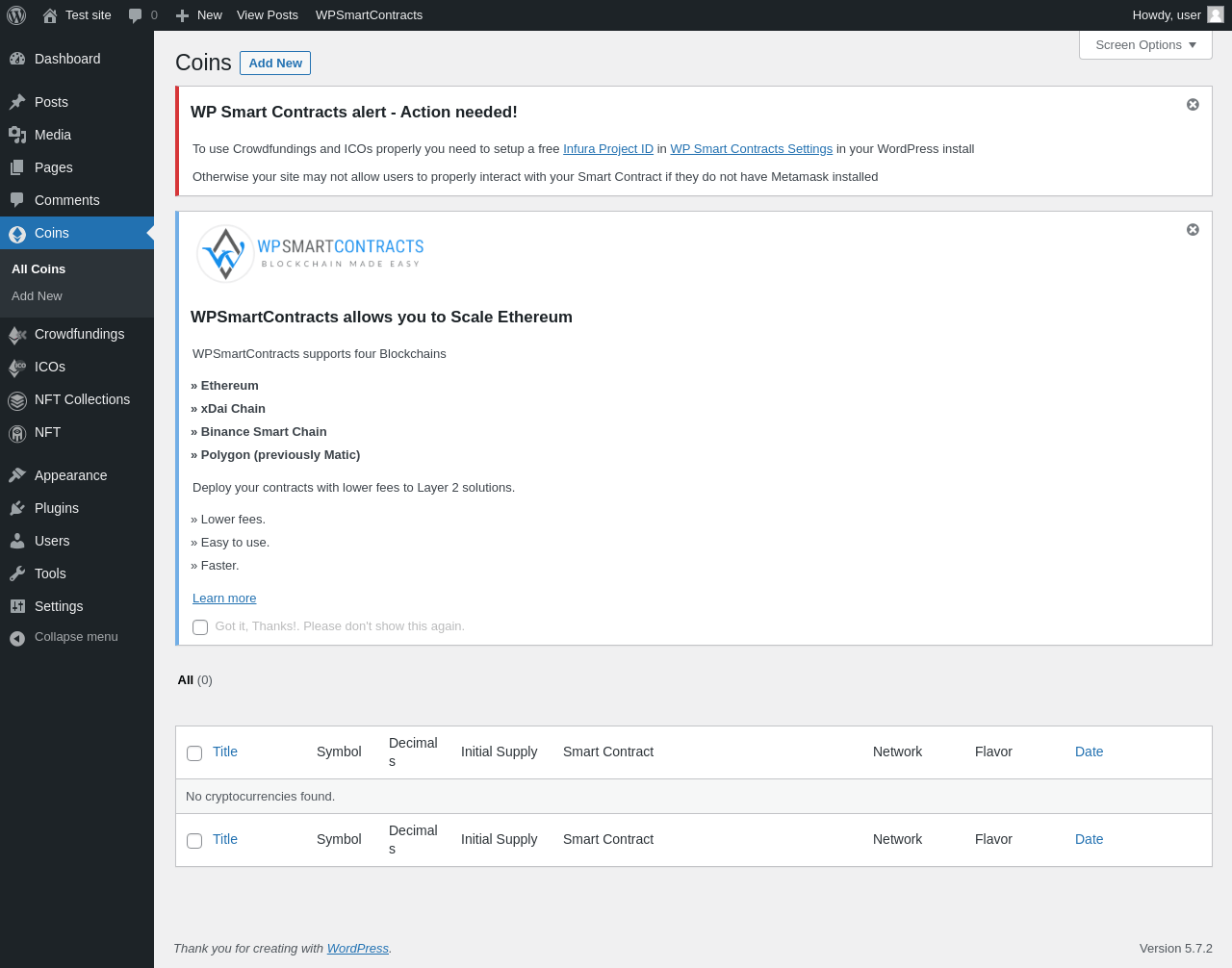Click the Flavor header column label
1232x968 pixels.
pyautogui.click(x=993, y=751)
